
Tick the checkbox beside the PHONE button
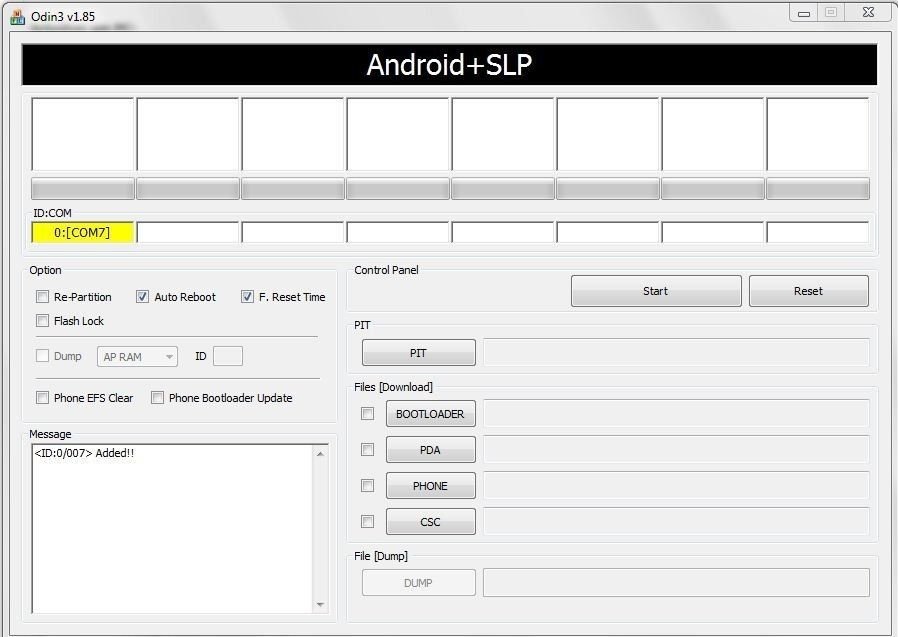[x=368, y=486]
